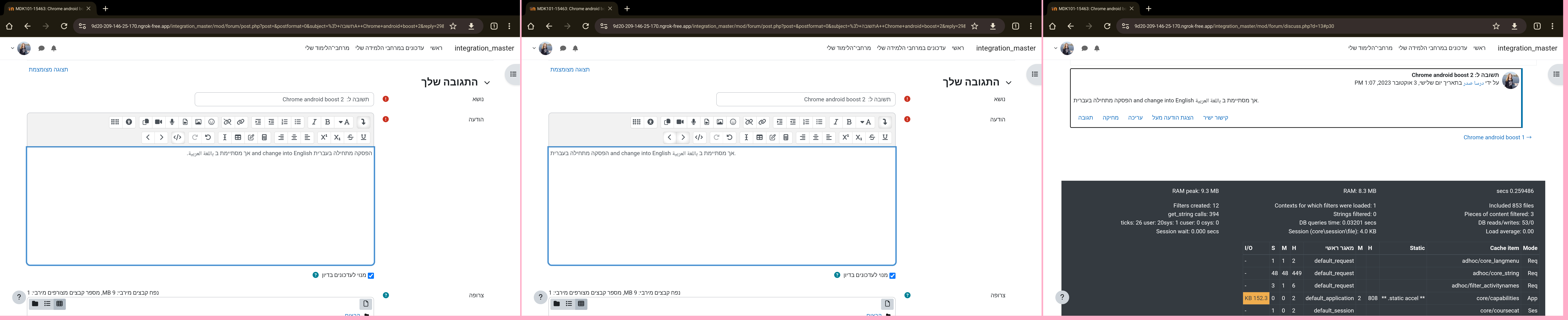1568x320 pixels.
Task: Insert numbered list in left window editor
Action: coord(284,122)
